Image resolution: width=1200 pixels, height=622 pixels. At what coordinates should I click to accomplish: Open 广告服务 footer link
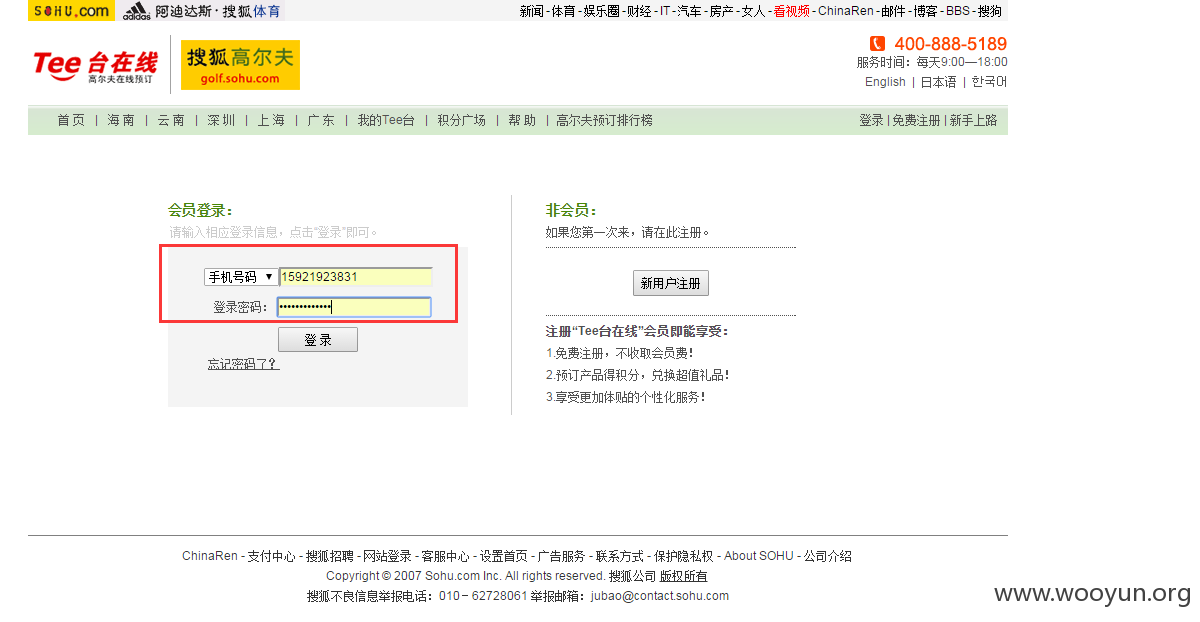[561, 556]
